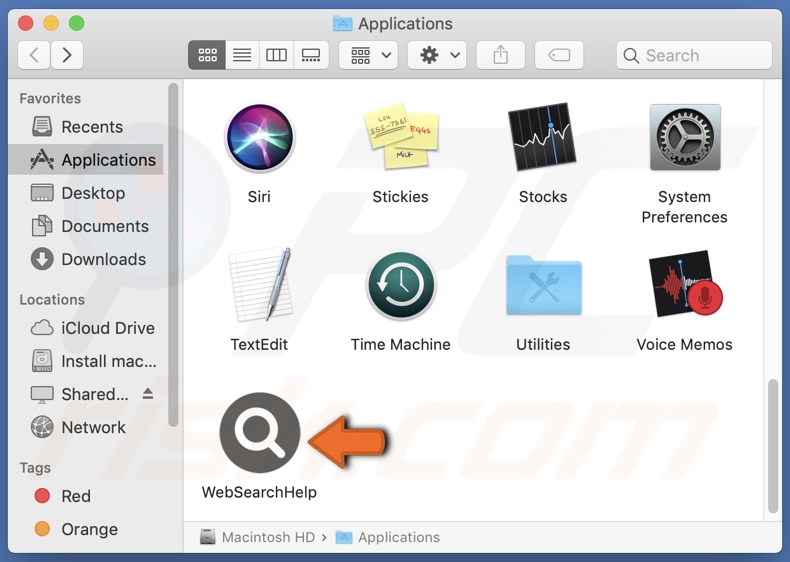This screenshot has height=562, width=790.
Task: Open the gear Action menu
Action: coord(437,55)
